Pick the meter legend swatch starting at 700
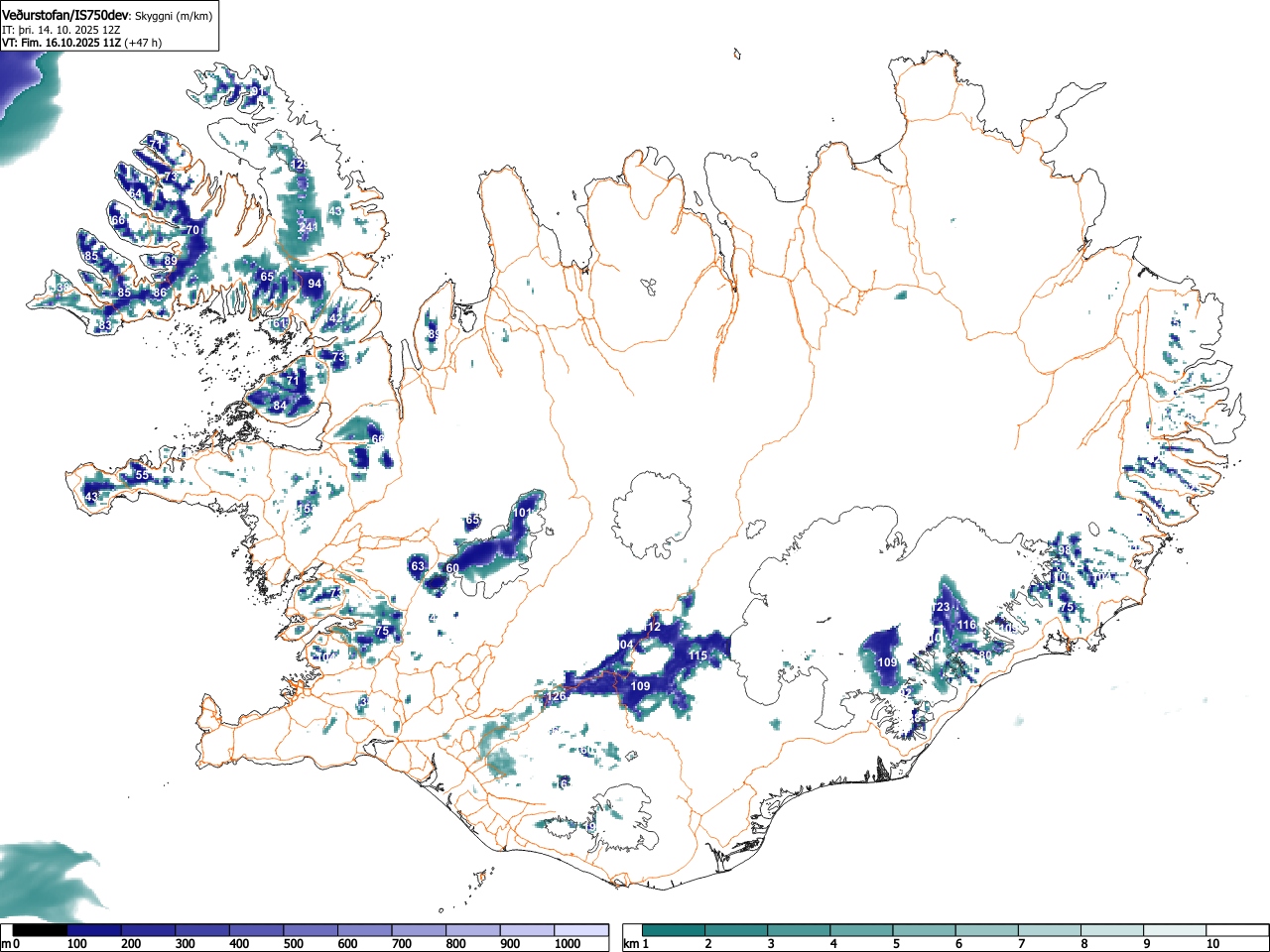This screenshot has width=1270, height=952. pos(419,930)
